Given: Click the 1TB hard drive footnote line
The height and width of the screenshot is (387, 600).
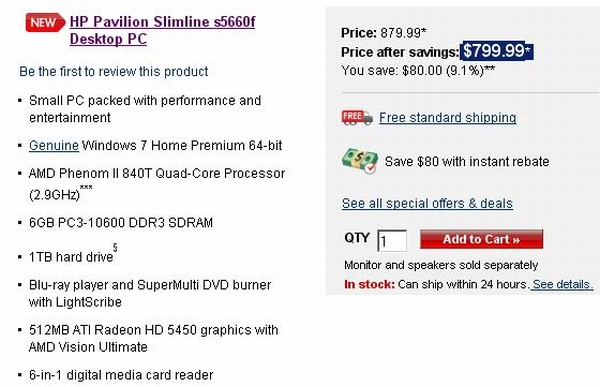Looking at the screenshot, I should point(73,254).
